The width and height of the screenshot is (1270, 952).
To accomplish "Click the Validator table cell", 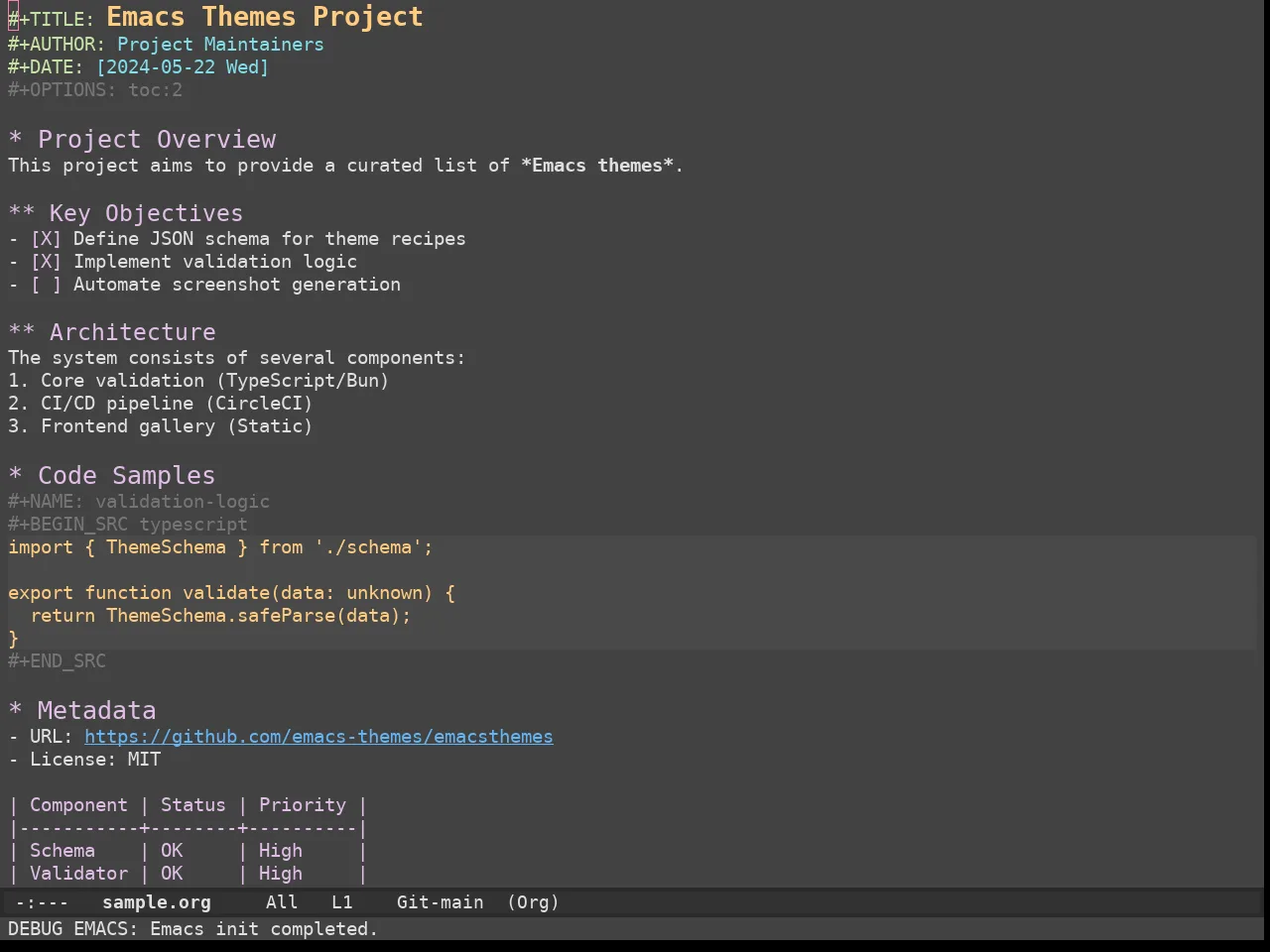I will pyautogui.click(x=78, y=874).
